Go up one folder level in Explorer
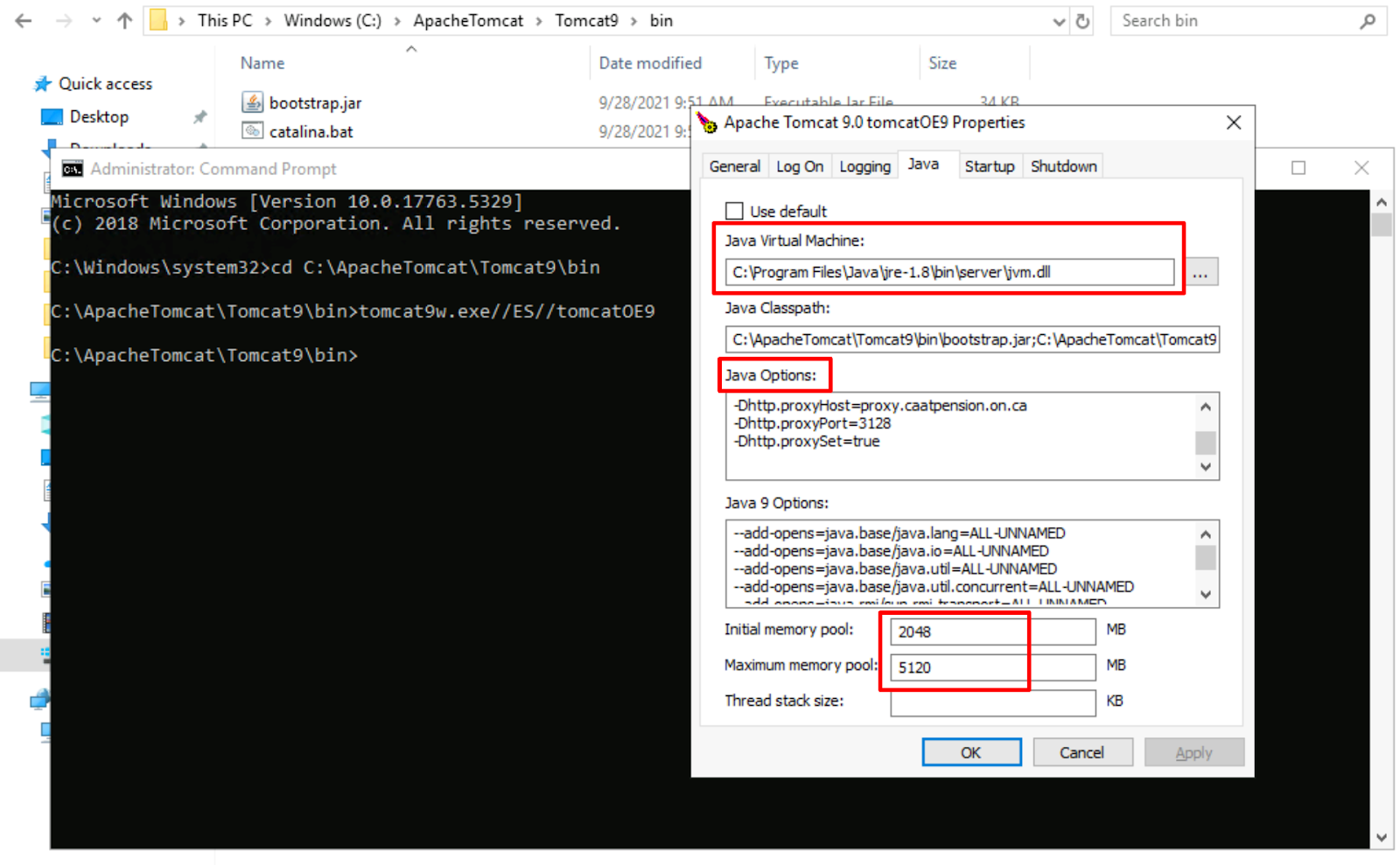The height and width of the screenshot is (865, 1400). point(125,21)
